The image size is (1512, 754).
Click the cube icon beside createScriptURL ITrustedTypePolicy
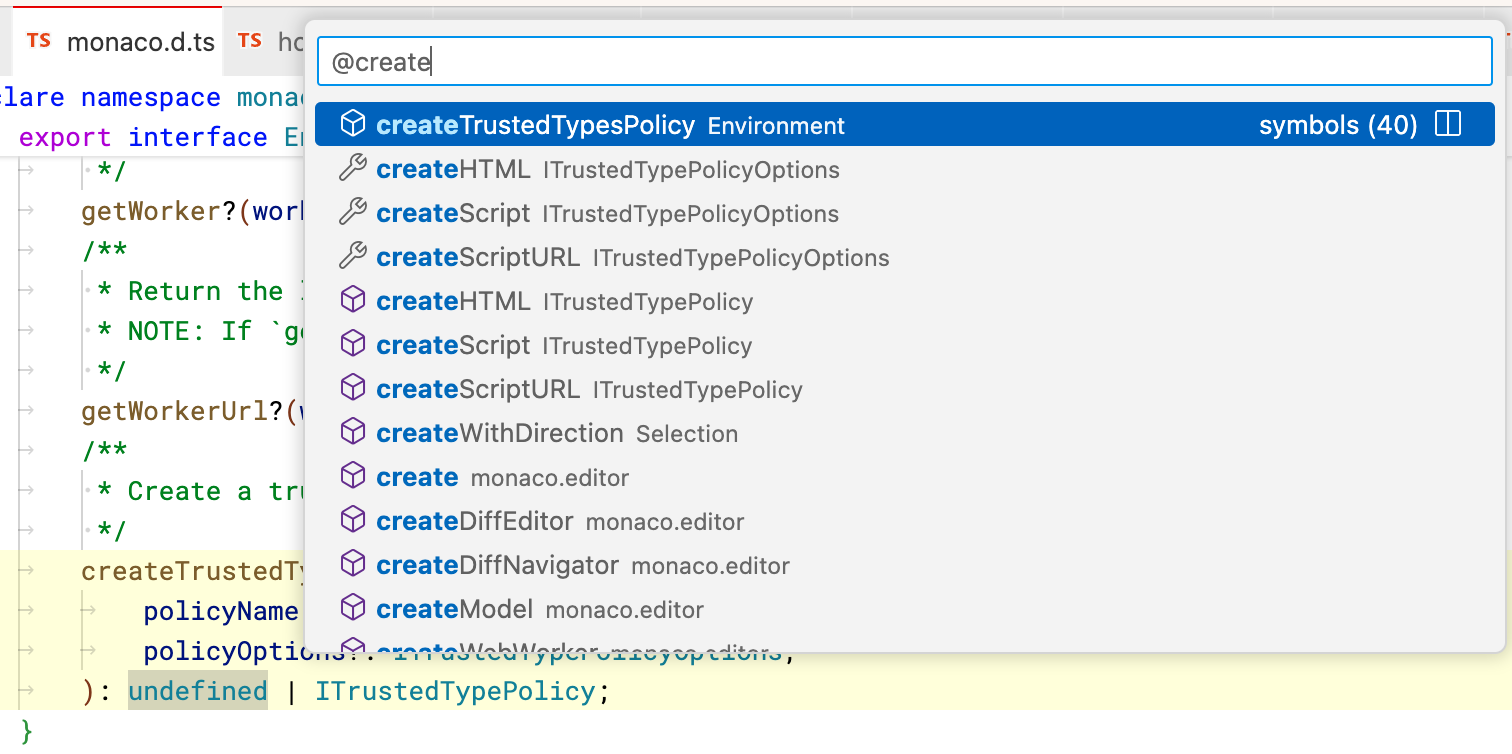[353, 388]
